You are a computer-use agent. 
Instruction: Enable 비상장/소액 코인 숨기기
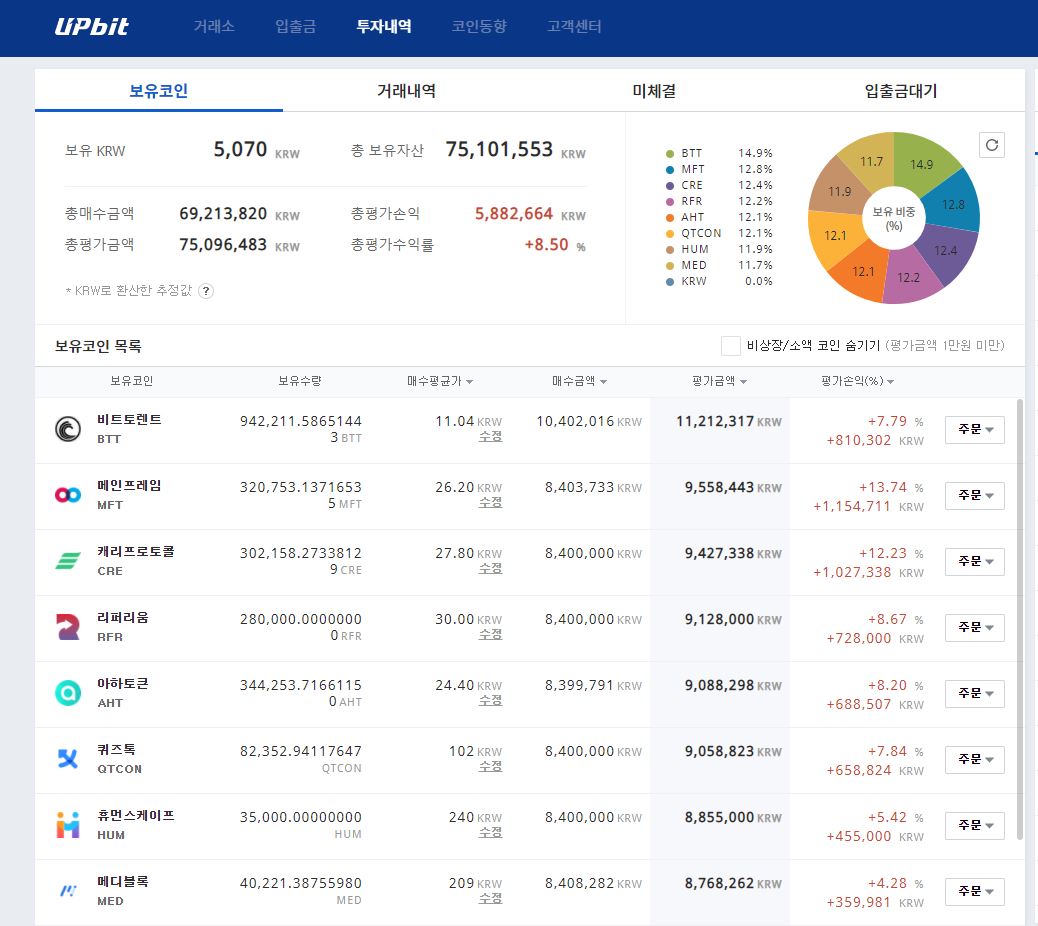point(731,345)
